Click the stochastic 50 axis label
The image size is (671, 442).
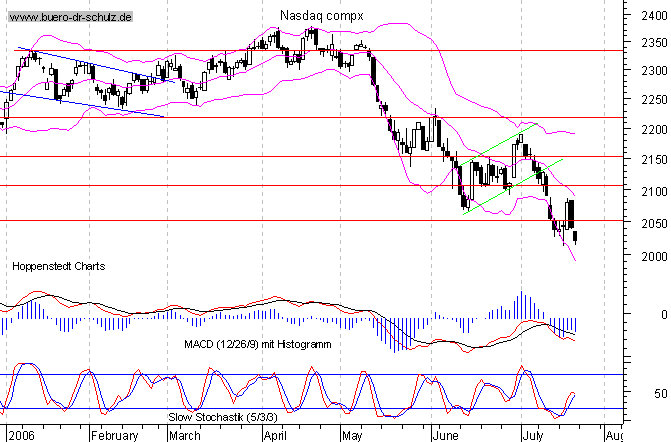coord(660,393)
